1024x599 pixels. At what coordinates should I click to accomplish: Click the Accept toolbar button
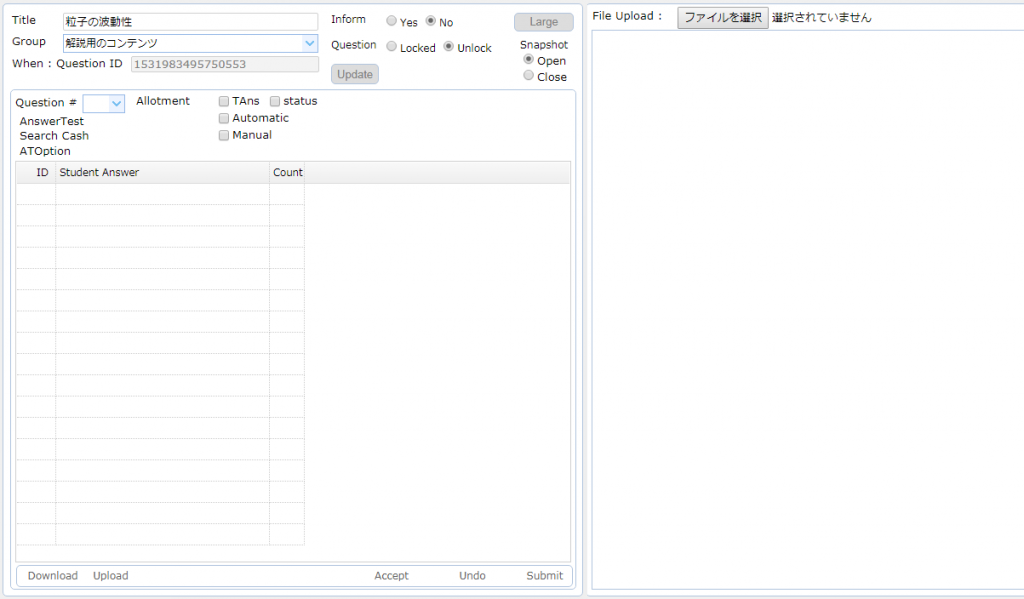(391, 576)
